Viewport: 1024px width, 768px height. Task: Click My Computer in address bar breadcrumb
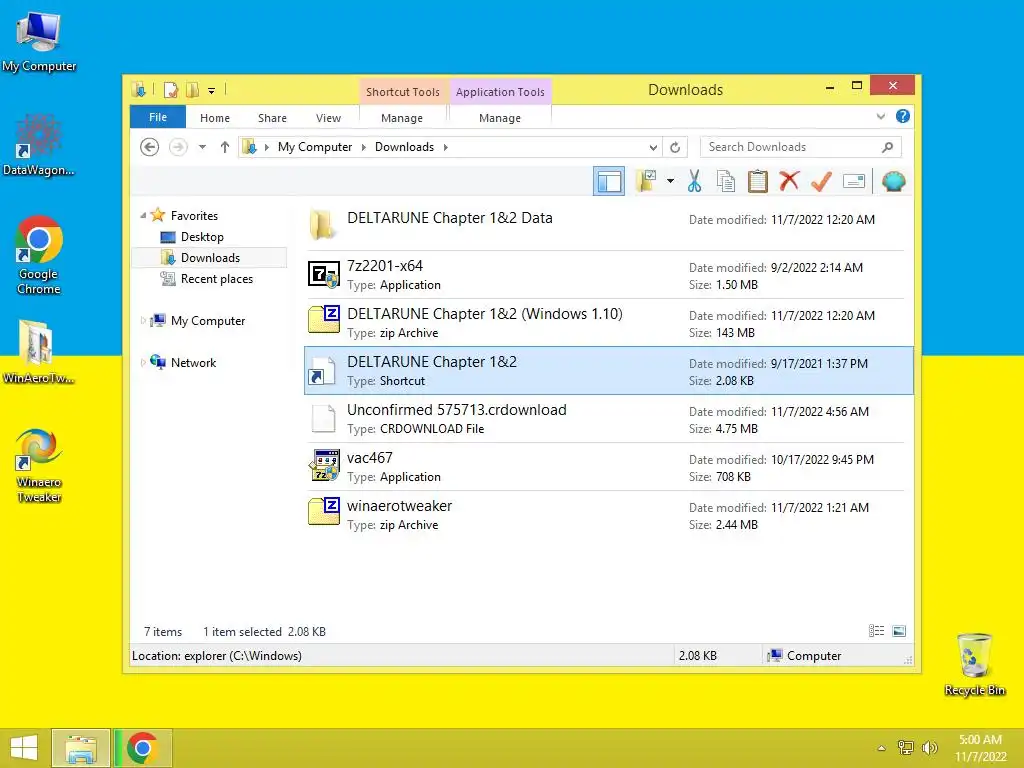pos(315,147)
